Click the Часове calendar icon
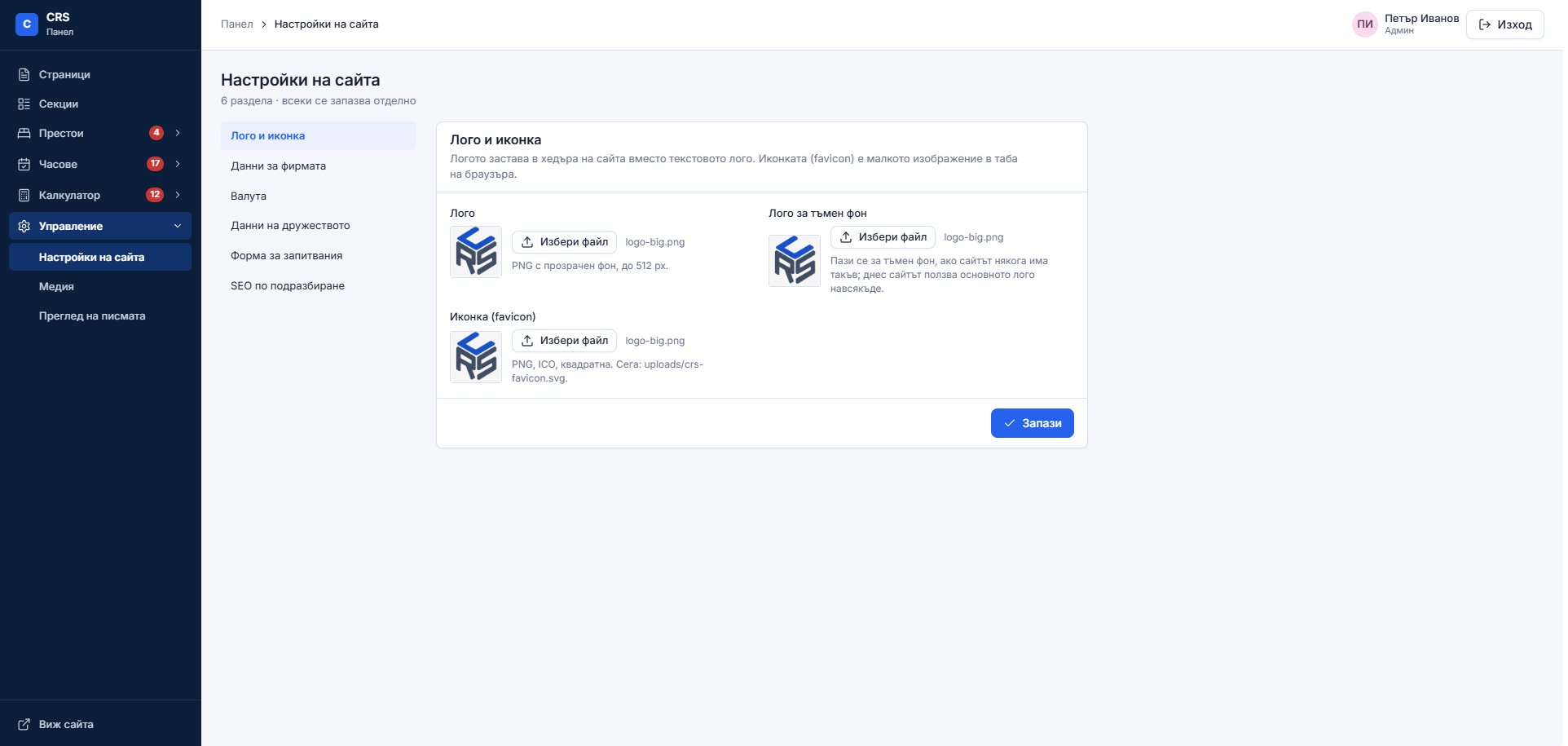Viewport: 1568px width, 746px height. coord(24,164)
